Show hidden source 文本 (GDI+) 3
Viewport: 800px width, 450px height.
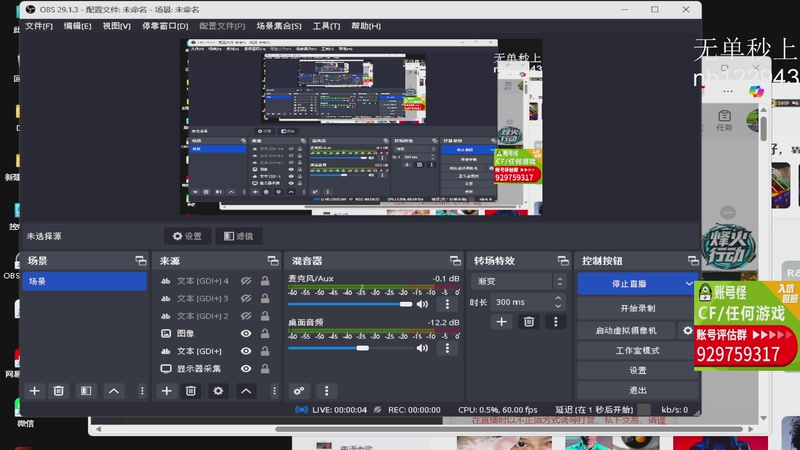point(246,298)
